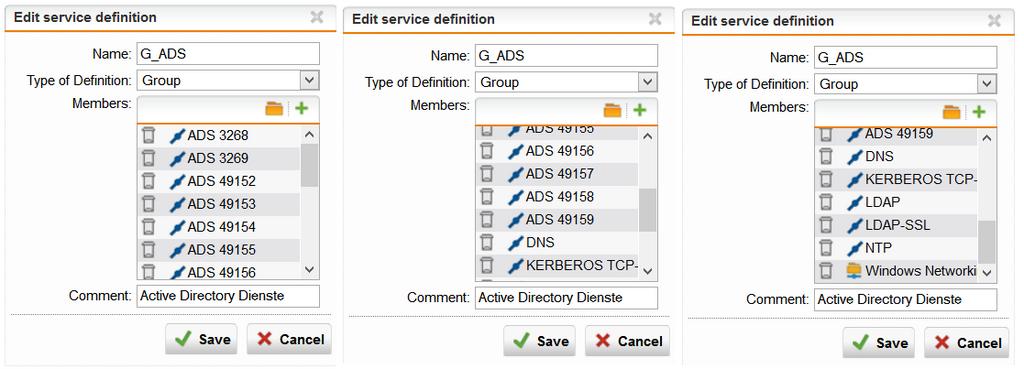Open Type of Definition dropdown in right dialog
Screen dimensions: 1024x369
pyautogui.click(x=987, y=84)
